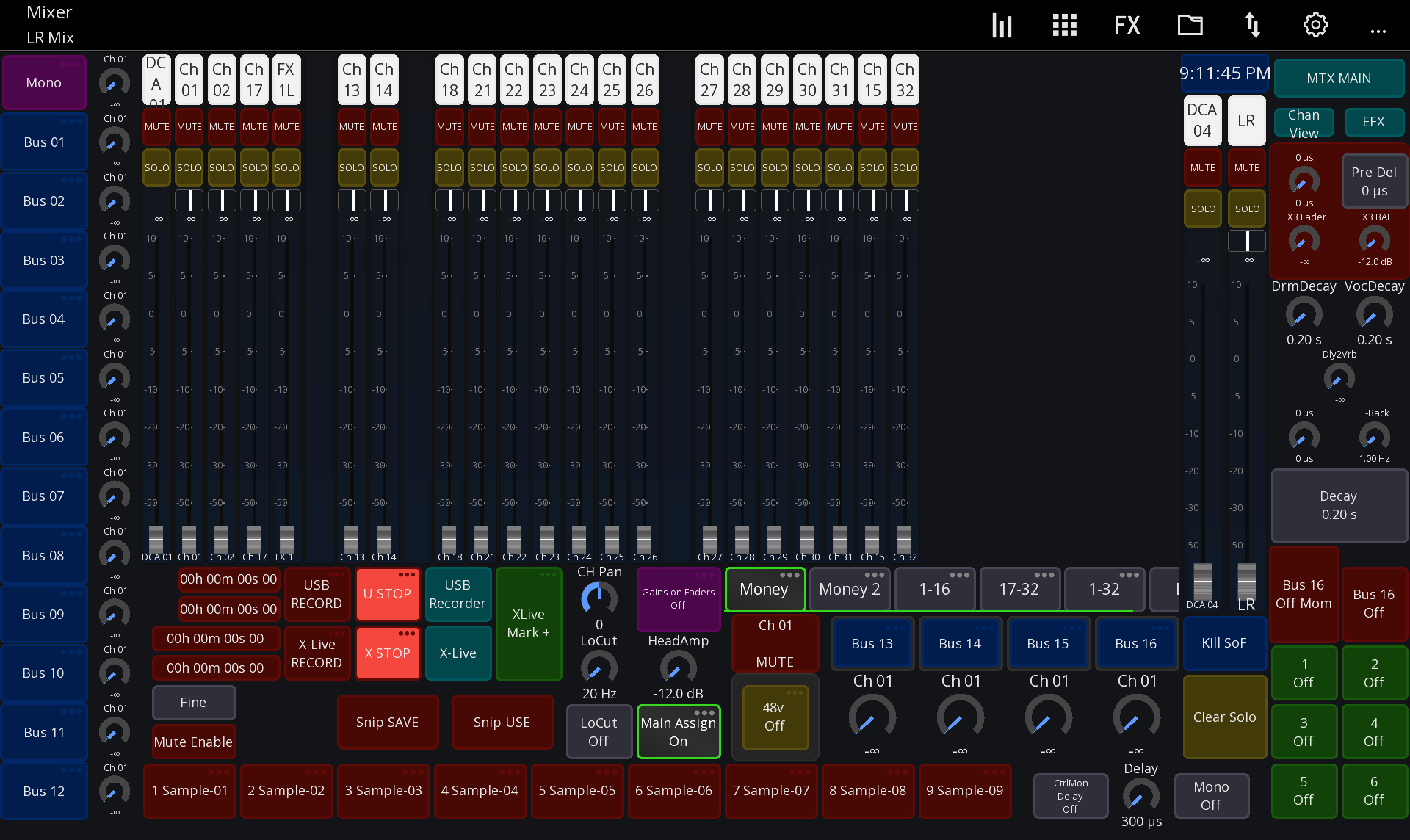Adjust the DrmDecay knob

tap(1304, 314)
